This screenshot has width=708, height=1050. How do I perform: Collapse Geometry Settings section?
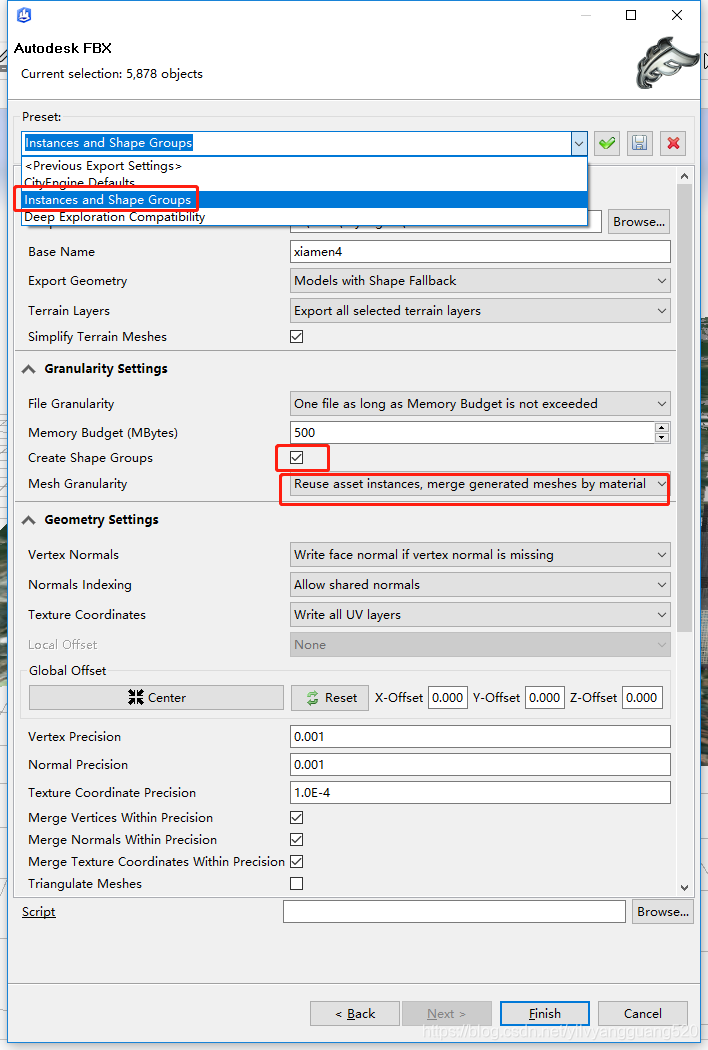(x=28, y=520)
